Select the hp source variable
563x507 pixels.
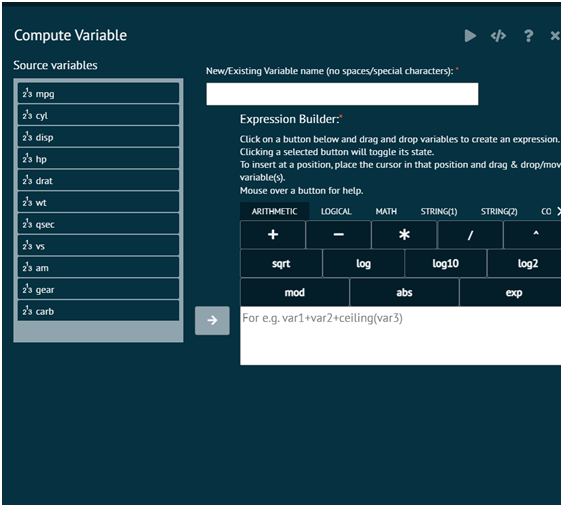(x=98, y=159)
